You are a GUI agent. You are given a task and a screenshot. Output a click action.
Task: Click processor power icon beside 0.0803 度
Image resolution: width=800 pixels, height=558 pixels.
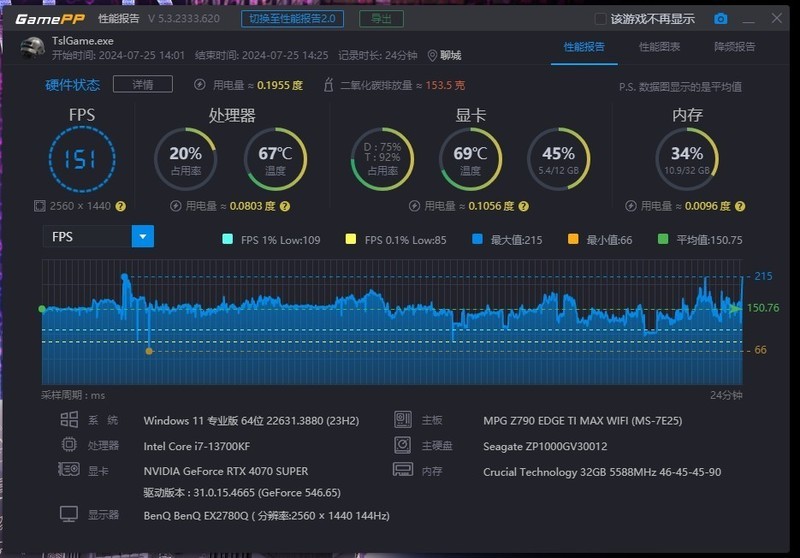[x=176, y=206]
